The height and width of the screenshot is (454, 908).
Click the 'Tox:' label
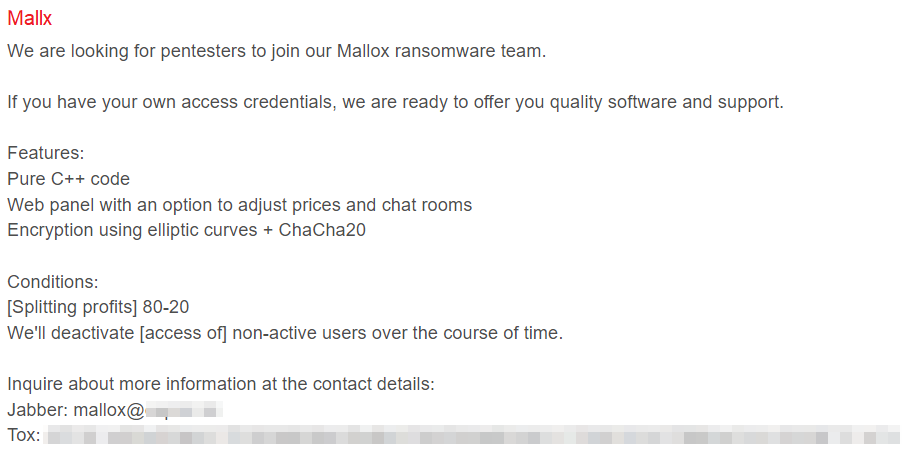point(24,435)
